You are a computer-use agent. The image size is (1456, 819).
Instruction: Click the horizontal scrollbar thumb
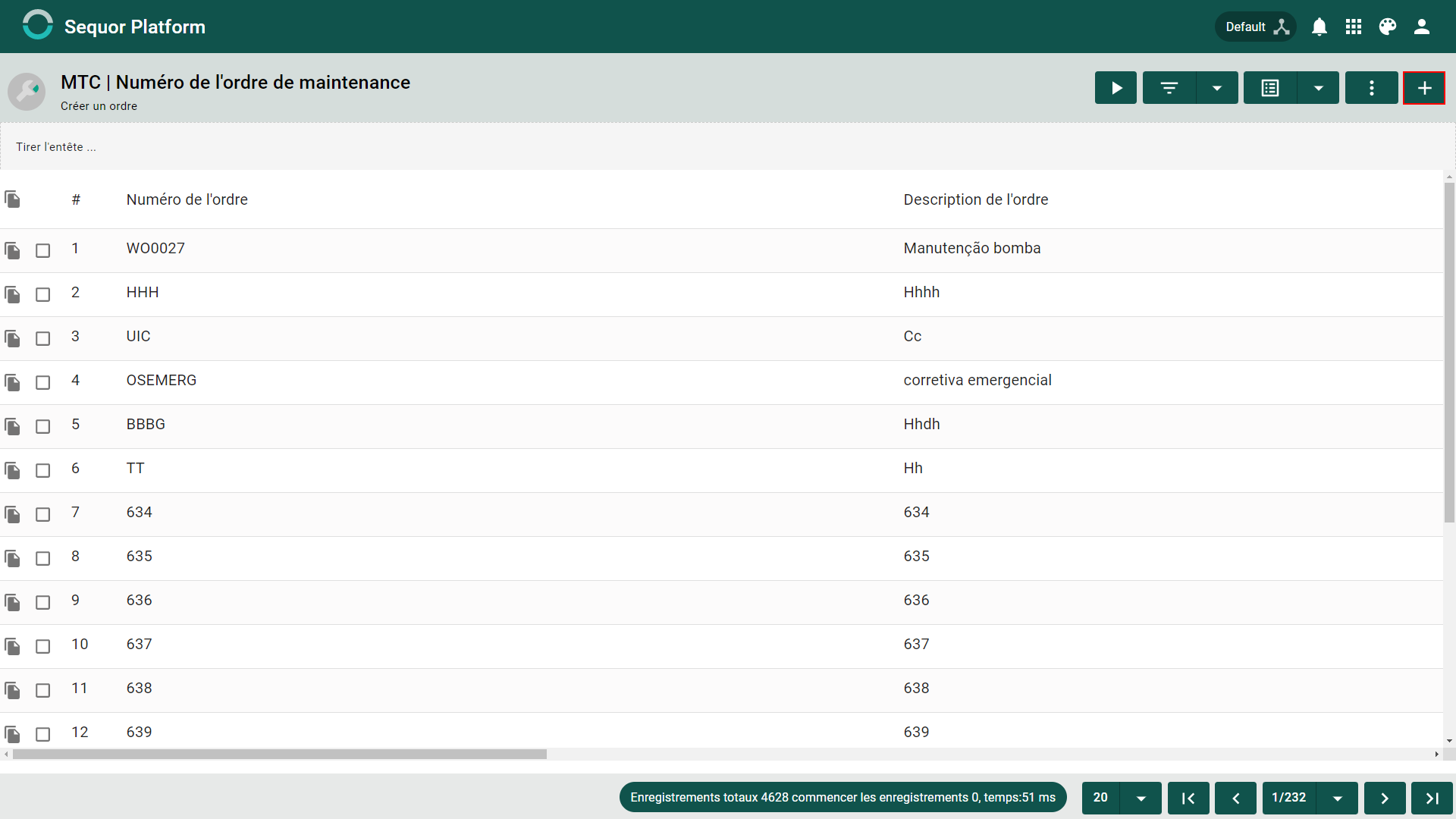tap(280, 754)
